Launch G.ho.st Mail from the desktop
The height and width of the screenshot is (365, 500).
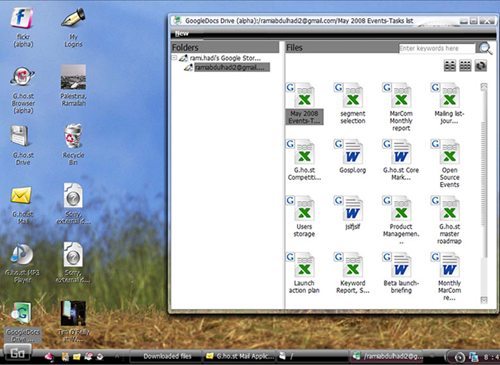[x=22, y=205]
